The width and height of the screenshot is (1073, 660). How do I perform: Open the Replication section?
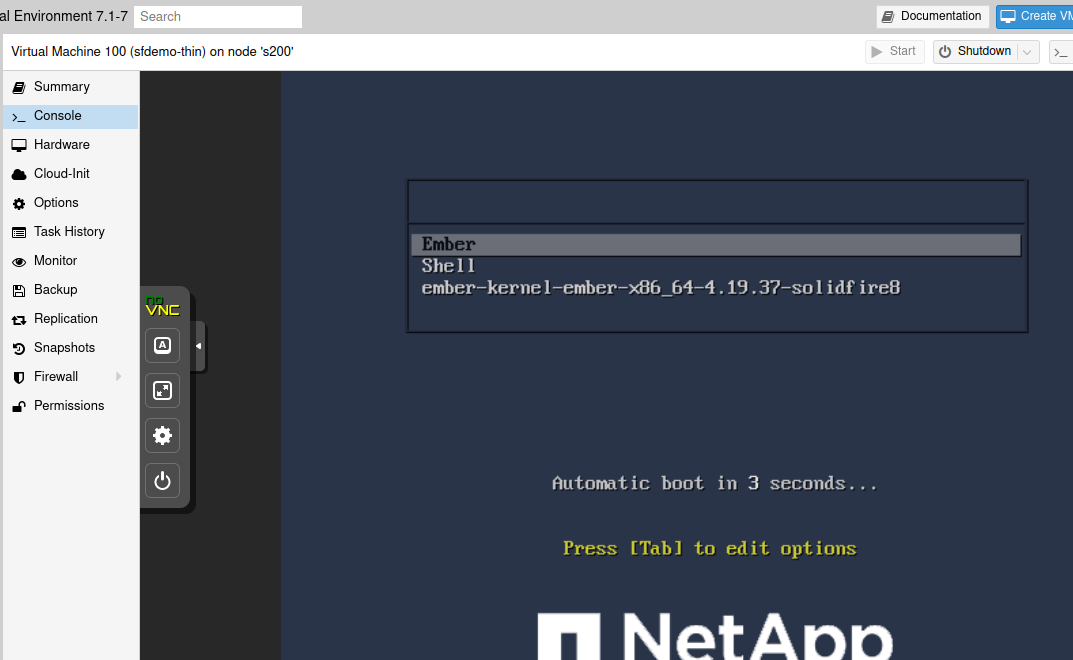point(70,319)
